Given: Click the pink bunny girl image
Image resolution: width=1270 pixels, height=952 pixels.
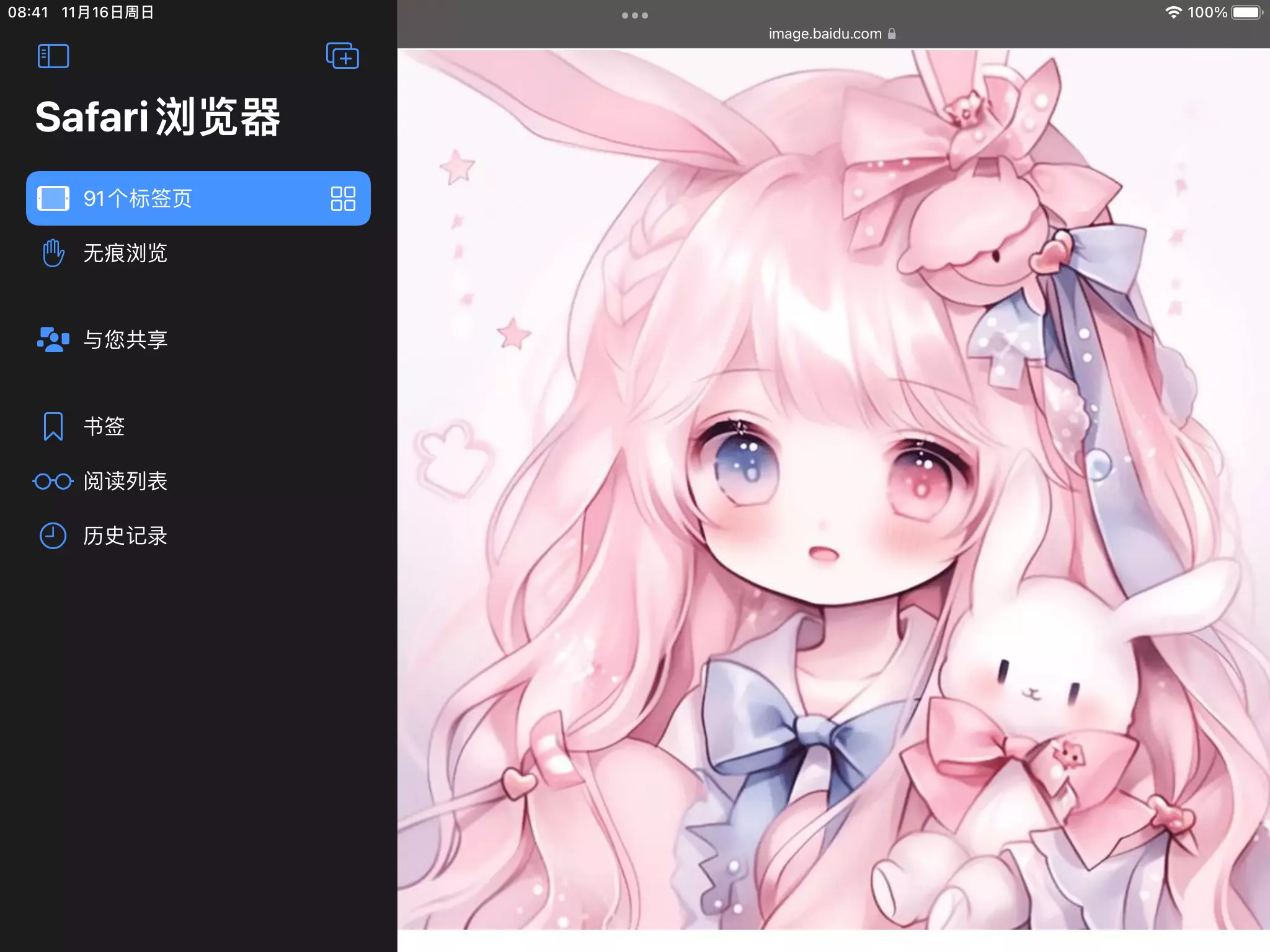Looking at the screenshot, I should [x=833, y=490].
